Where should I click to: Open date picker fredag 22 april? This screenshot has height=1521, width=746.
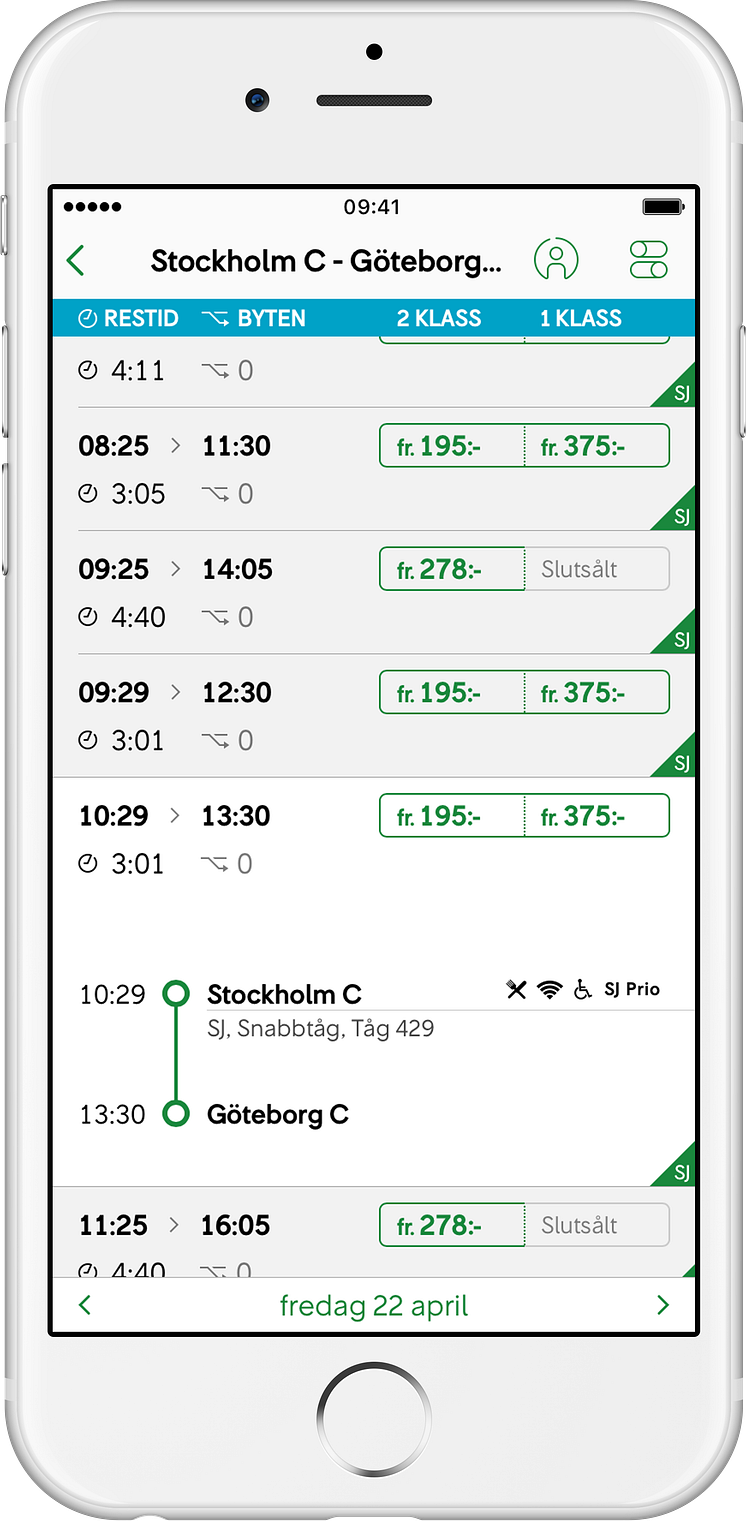point(373,1306)
